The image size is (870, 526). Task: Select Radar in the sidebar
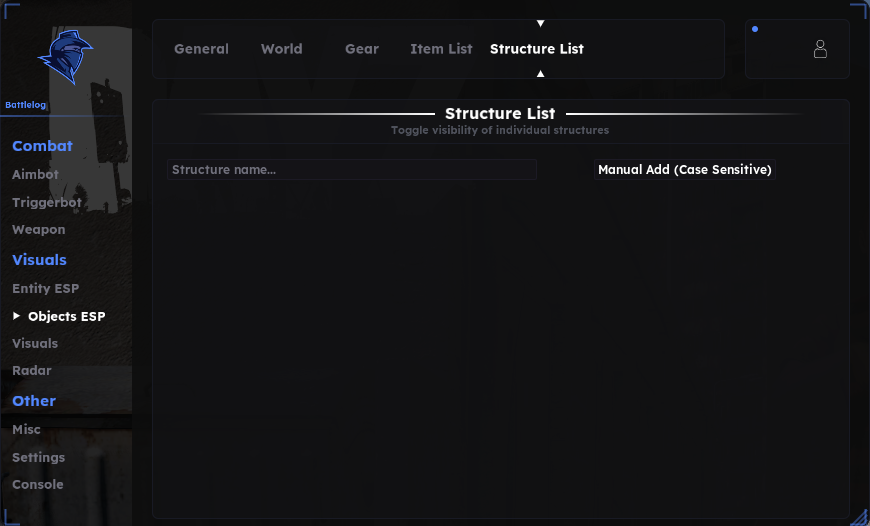tap(32, 371)
